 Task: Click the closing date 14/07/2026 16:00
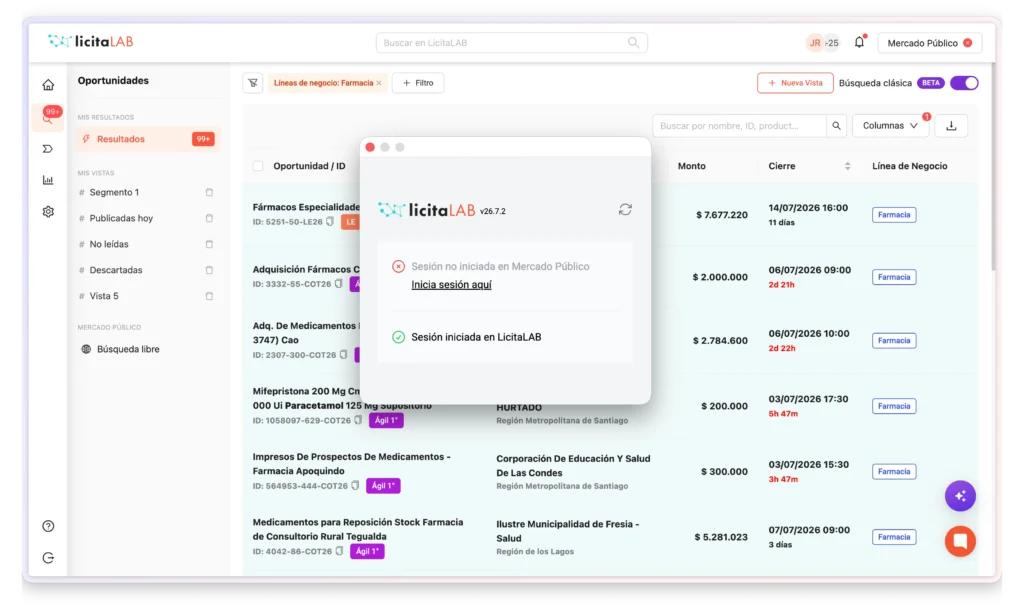[808, 208]
